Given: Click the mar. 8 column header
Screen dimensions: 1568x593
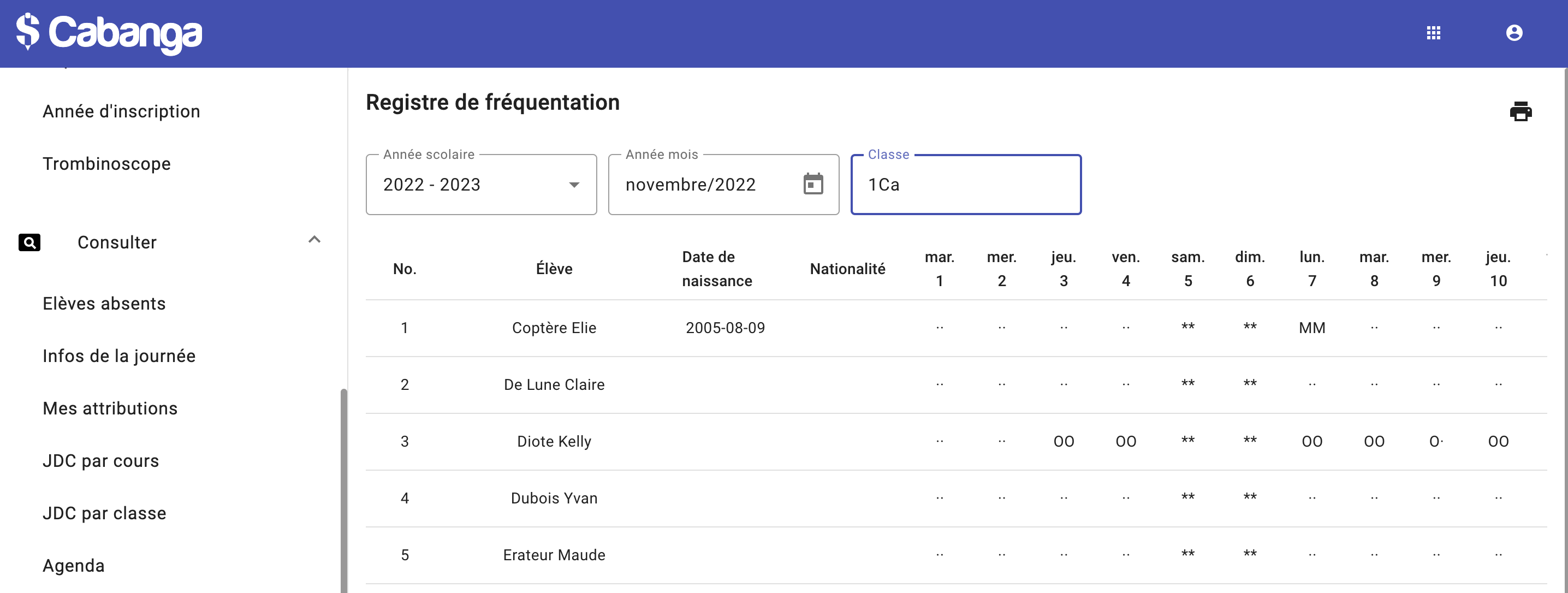Looking at the screenshot, I should [1374, 269].
